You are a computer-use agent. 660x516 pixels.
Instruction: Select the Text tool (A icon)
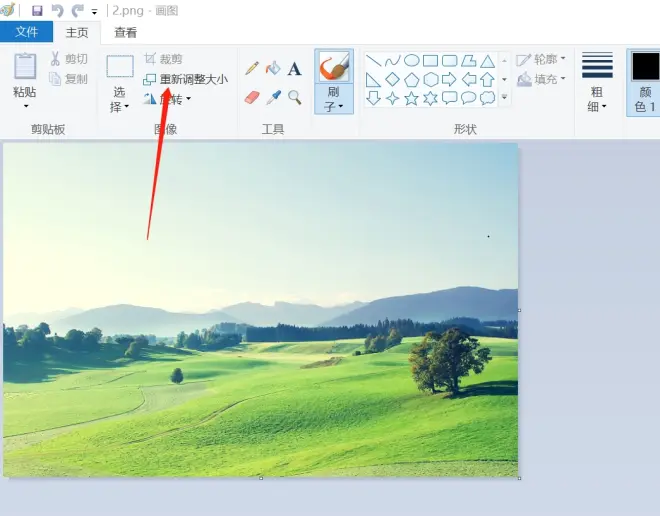point(295,69)
